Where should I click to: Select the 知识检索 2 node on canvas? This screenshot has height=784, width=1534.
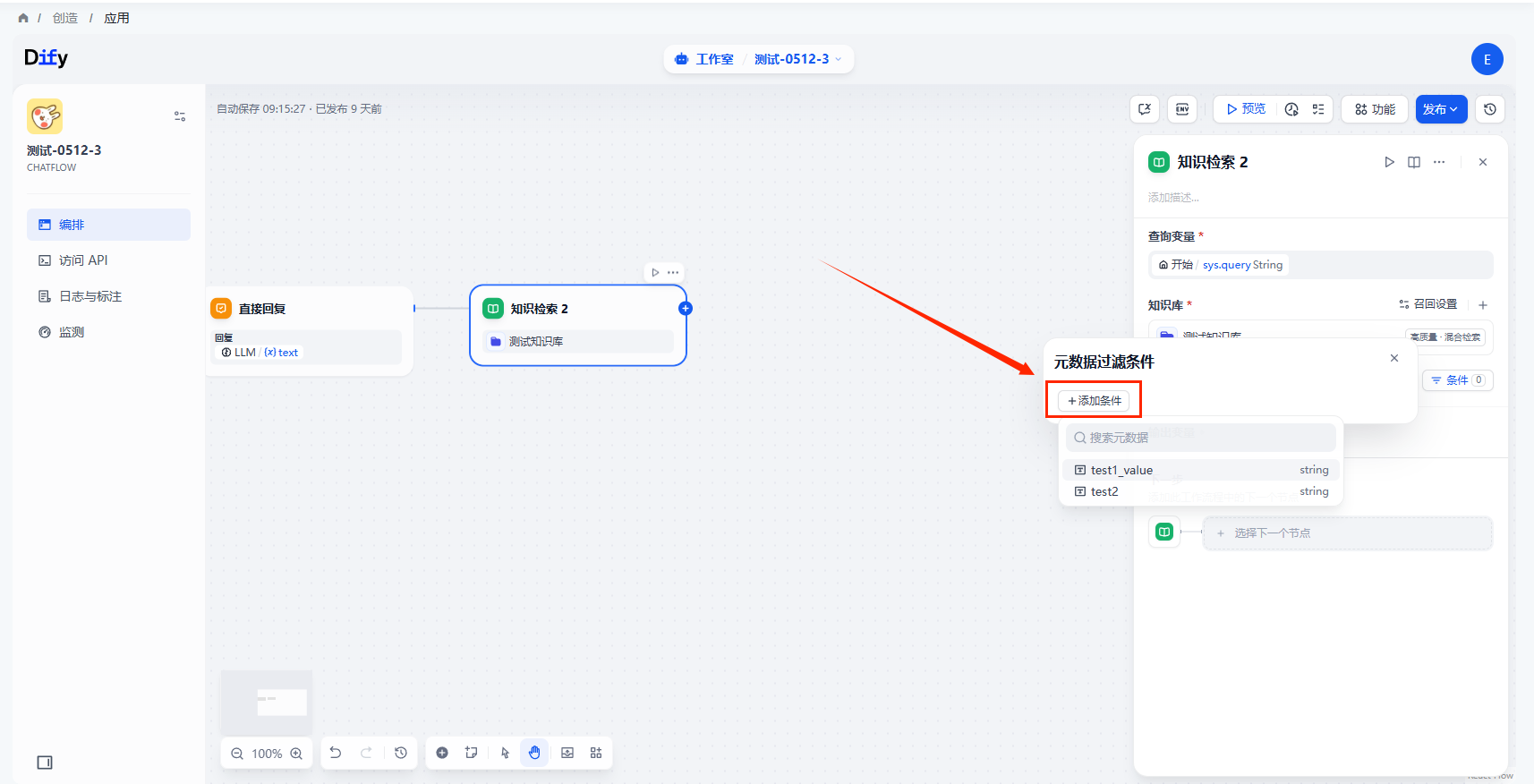tap(578, 326)
